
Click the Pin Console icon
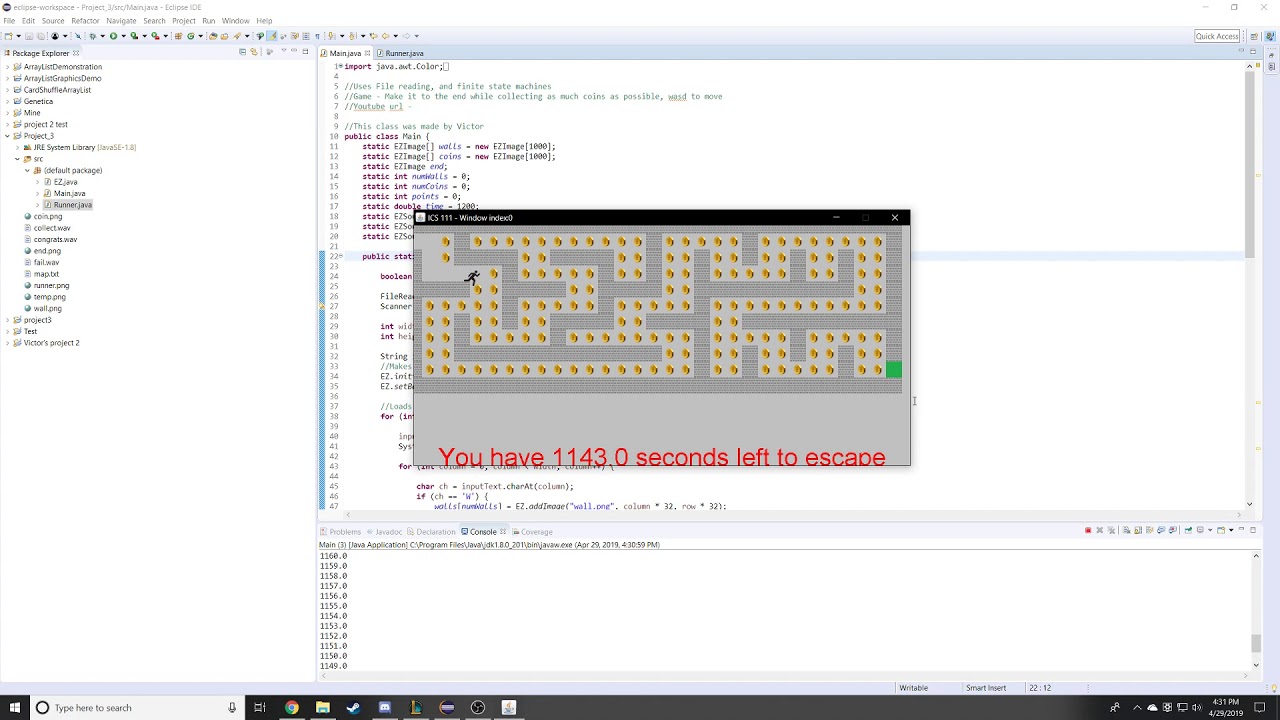1189,531
